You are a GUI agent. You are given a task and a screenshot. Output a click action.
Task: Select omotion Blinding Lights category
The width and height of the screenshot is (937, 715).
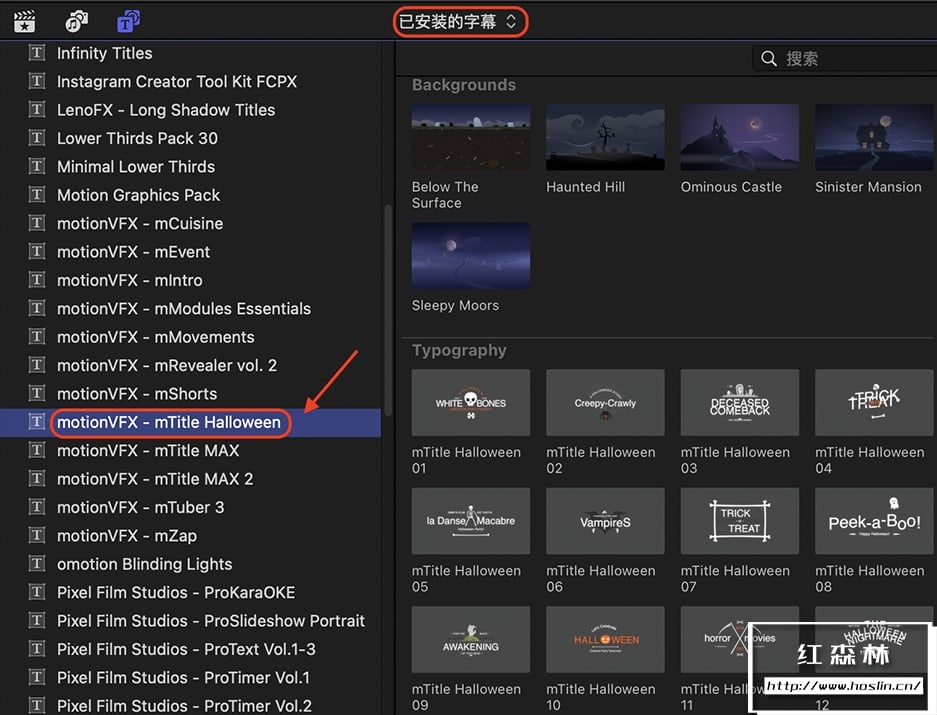pos(145,564)
